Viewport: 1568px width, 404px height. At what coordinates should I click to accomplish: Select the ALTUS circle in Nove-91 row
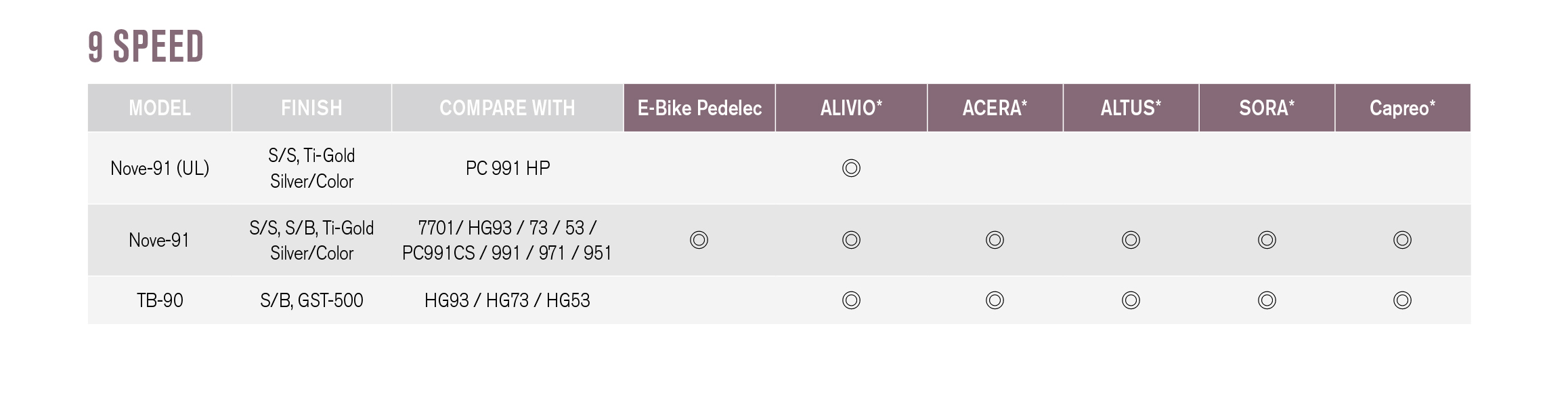tap(1131, 240)
